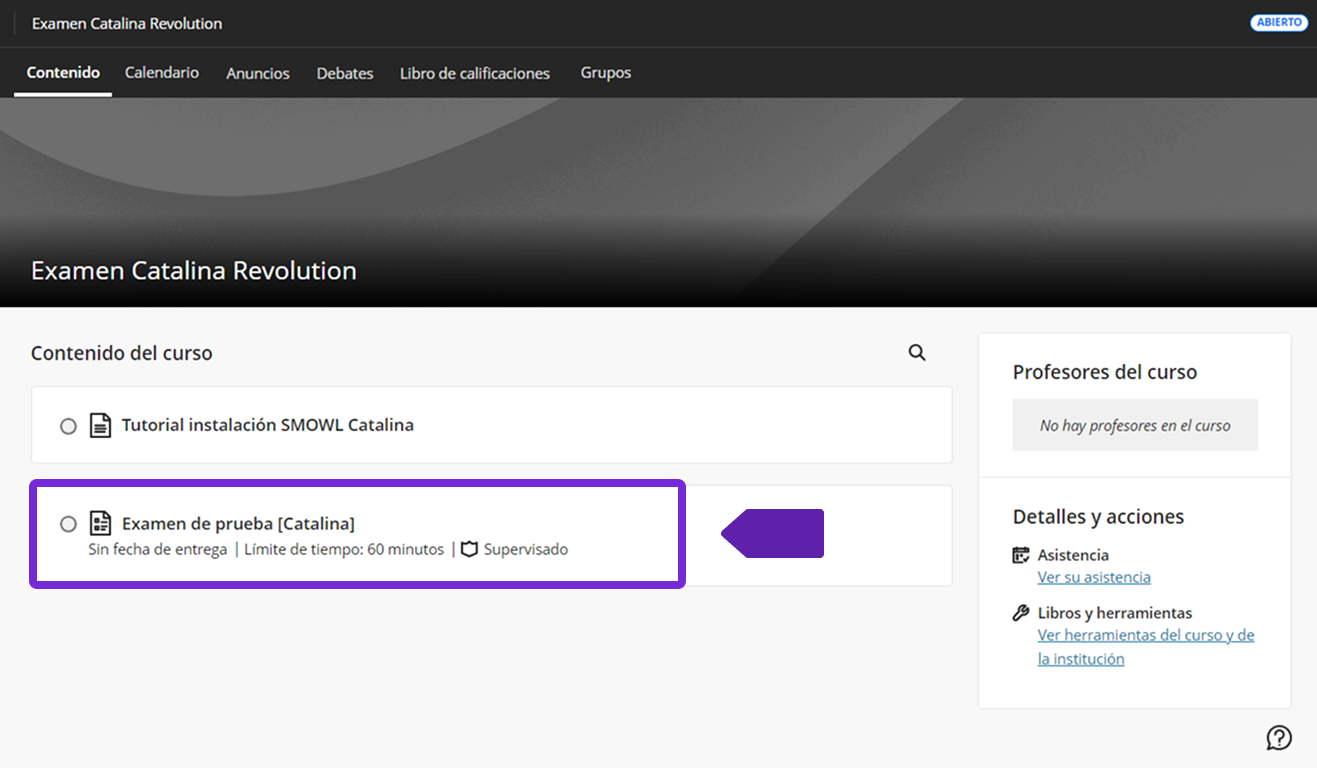Open Libro de calificaciones tab

tap(475, 74)
